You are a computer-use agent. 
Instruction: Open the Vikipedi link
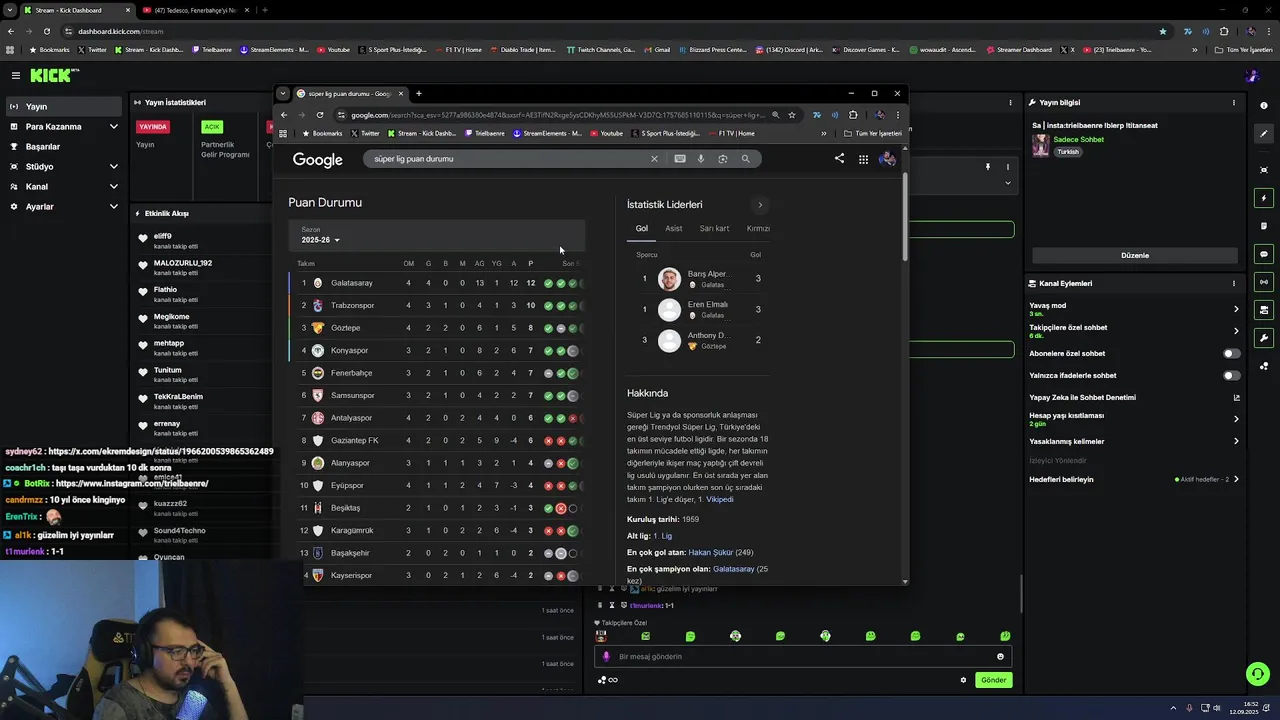(x=720, y=499)
